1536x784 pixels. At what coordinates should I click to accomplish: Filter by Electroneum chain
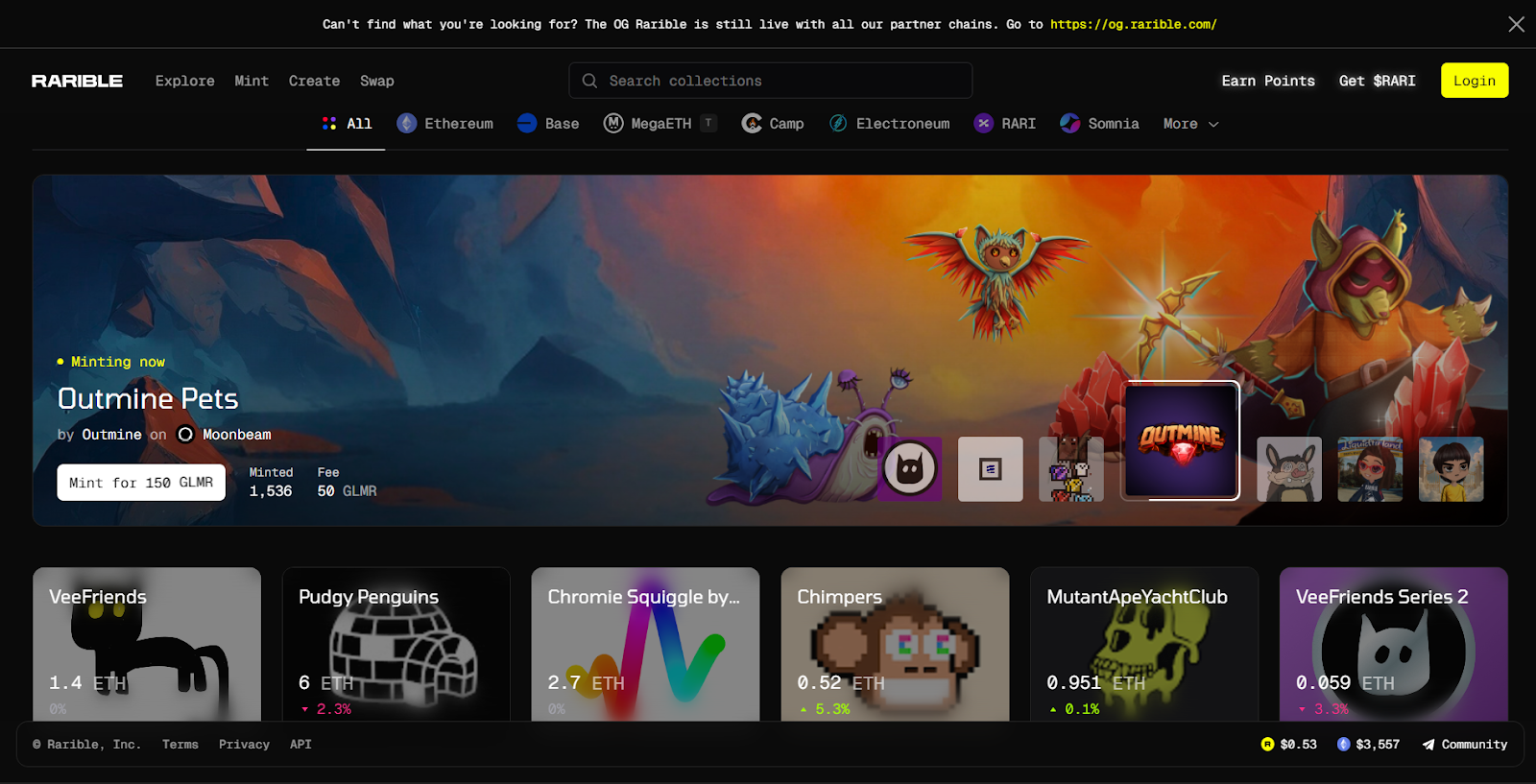(890, 124)
